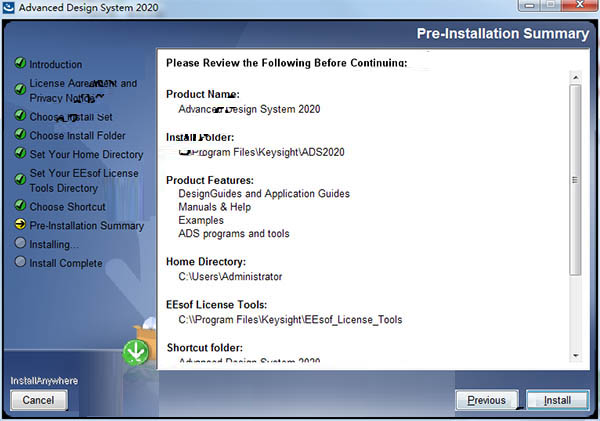Select the Choose Shortcut step label
Screen dimensions: 600x421
coord(68,207)
